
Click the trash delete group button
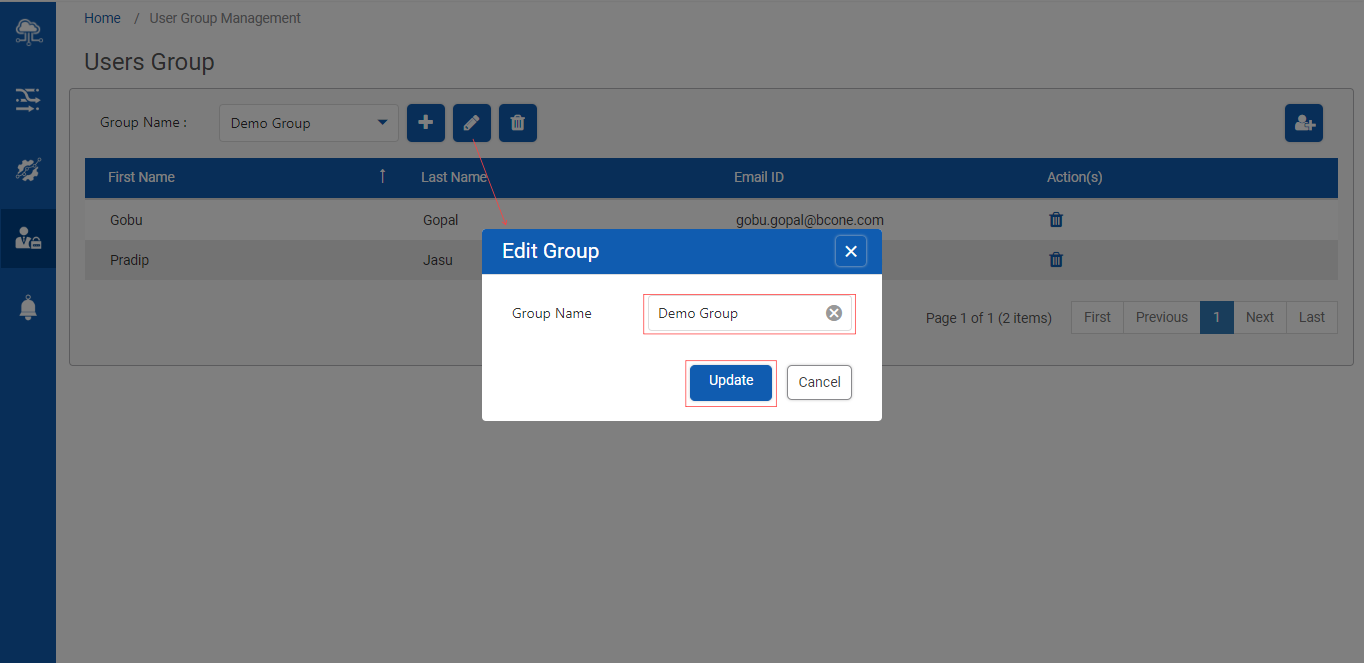518,123
